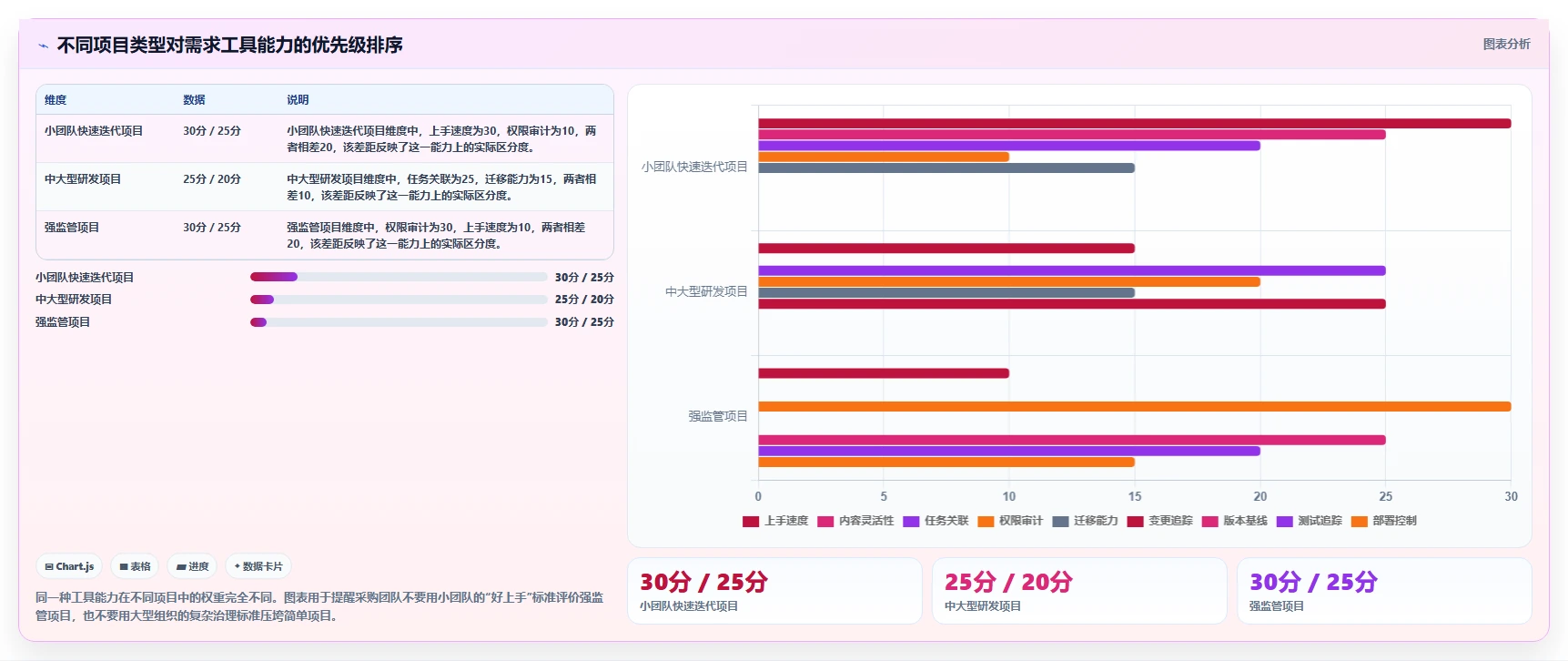1568x661 pixels.
Task: Click the pink 内容灵活性 legend swatch
Action: [x=825, y=522]
